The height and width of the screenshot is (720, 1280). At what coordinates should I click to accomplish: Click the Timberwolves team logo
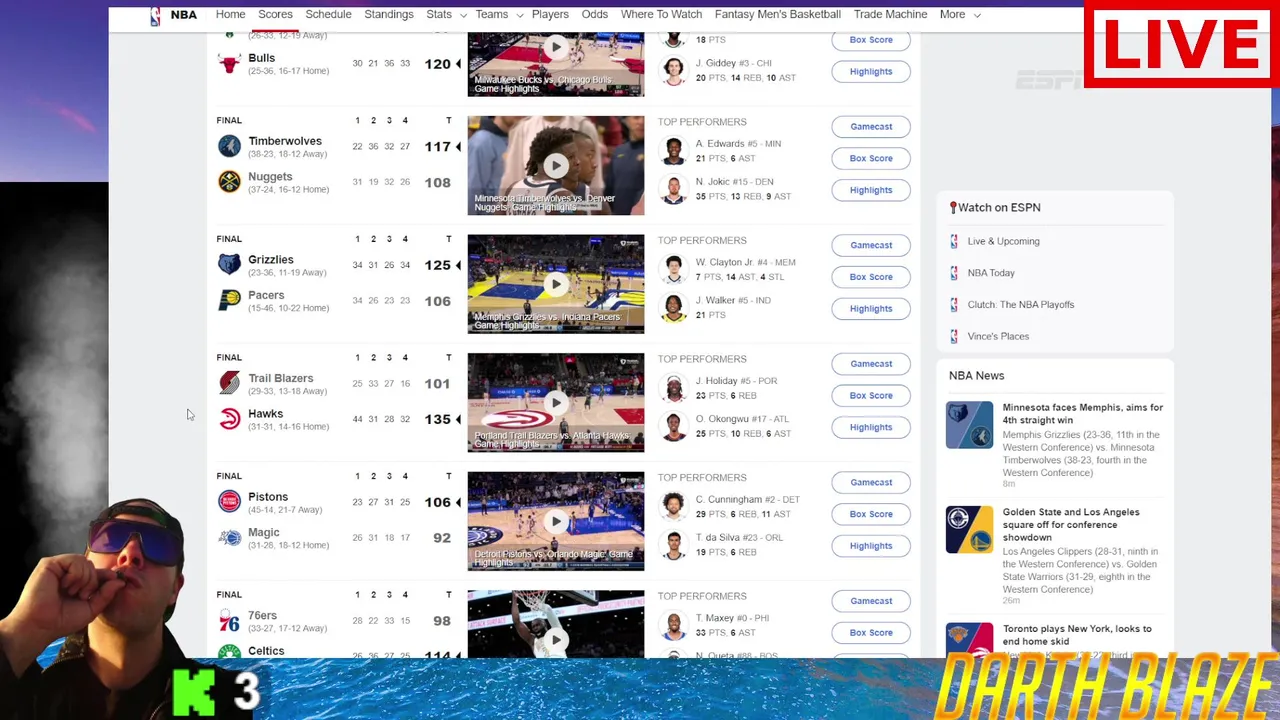pyautogui.click(x=229, y=146)
